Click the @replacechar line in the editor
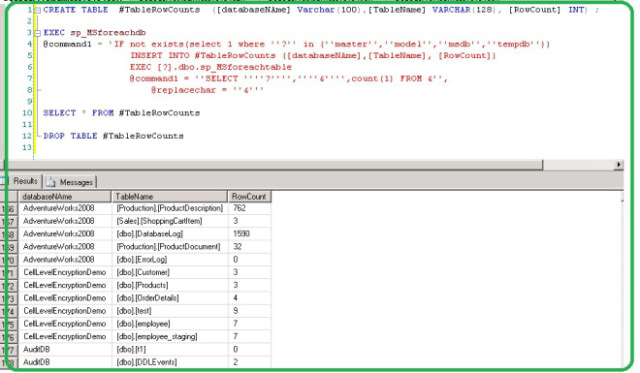Screen dimensions: 640x373 (x=208, y=90)
